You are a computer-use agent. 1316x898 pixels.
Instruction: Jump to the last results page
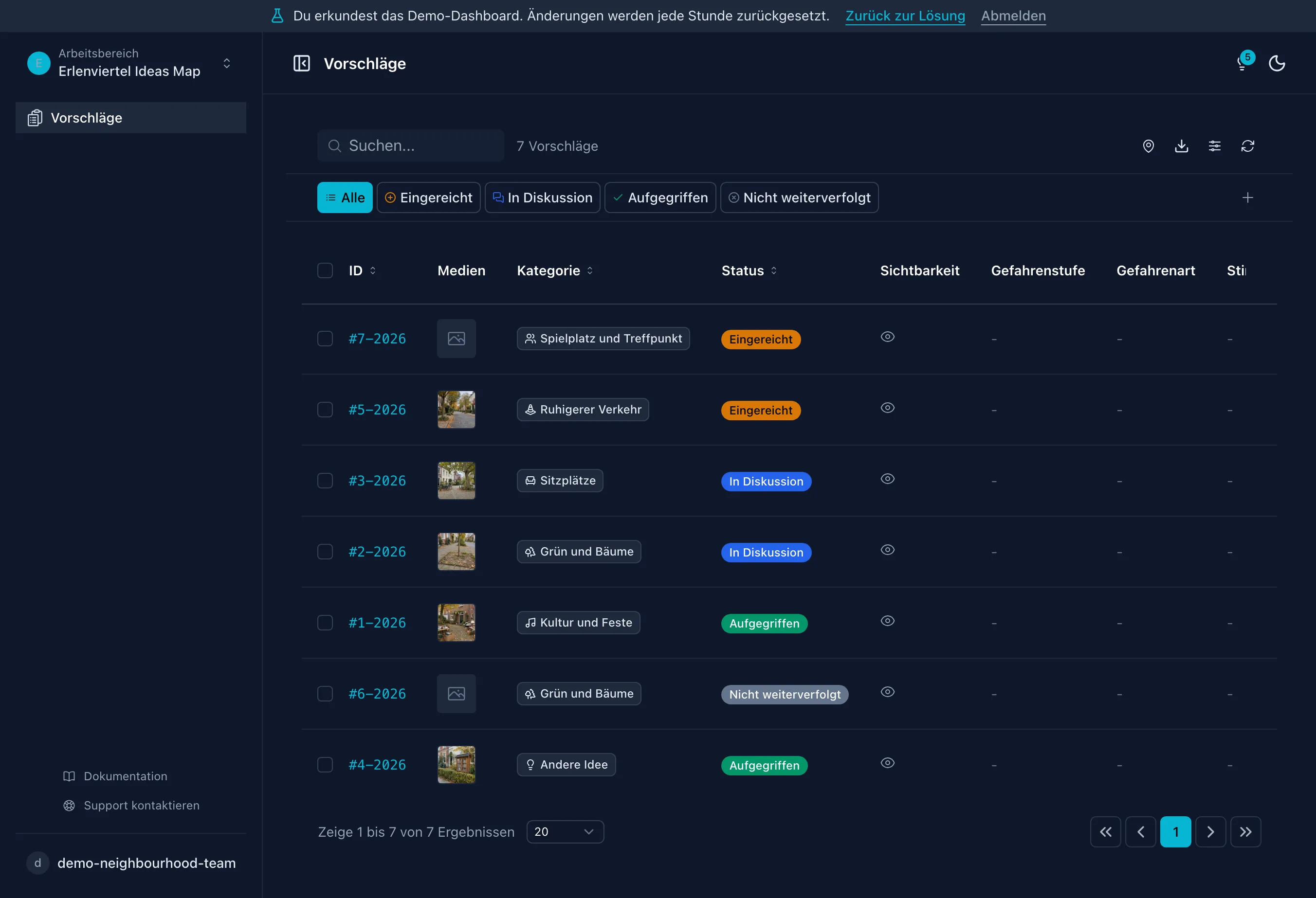(x=1246, y=832)
